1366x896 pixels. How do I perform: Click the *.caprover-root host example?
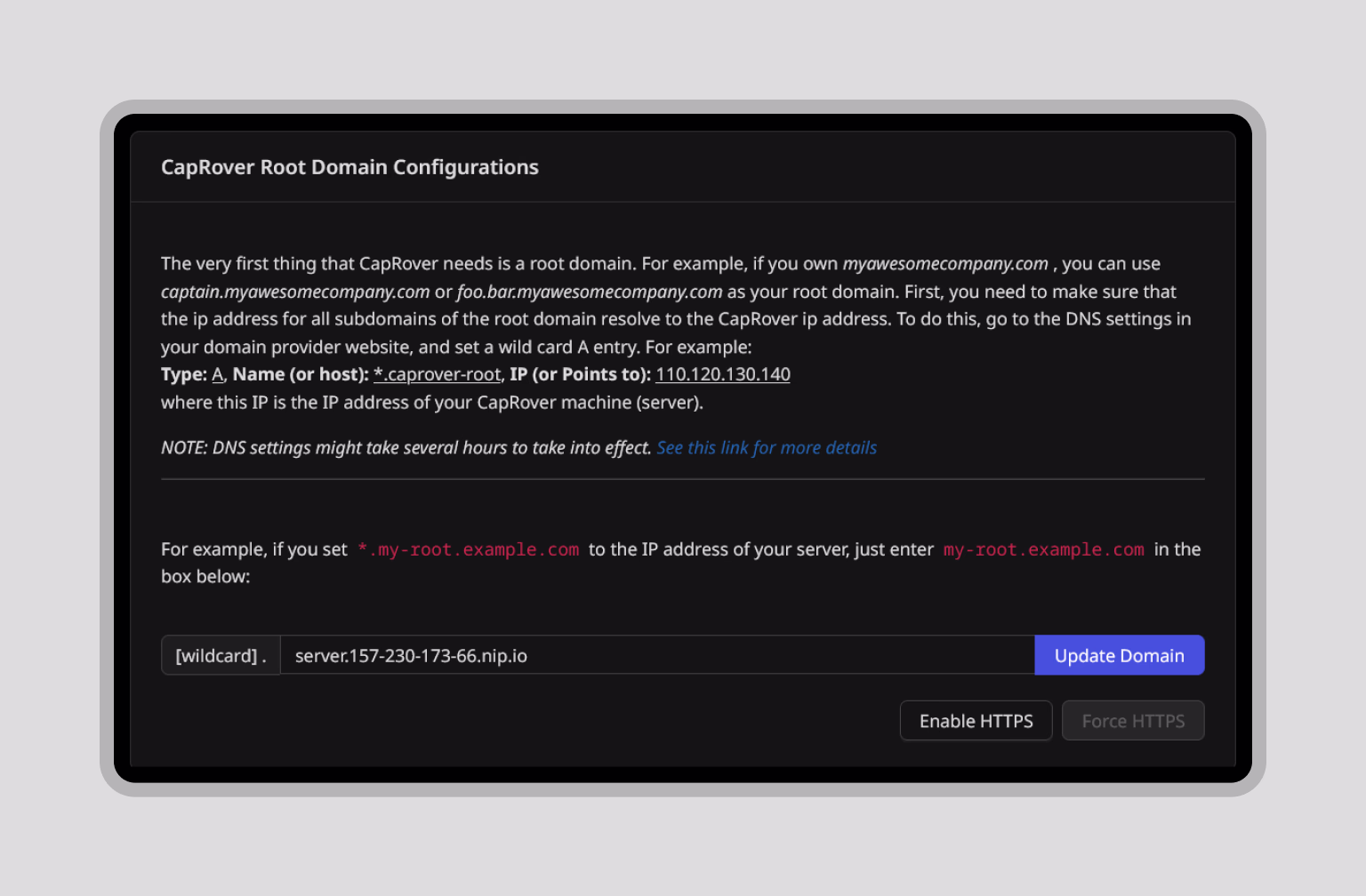tap(438, 374)
